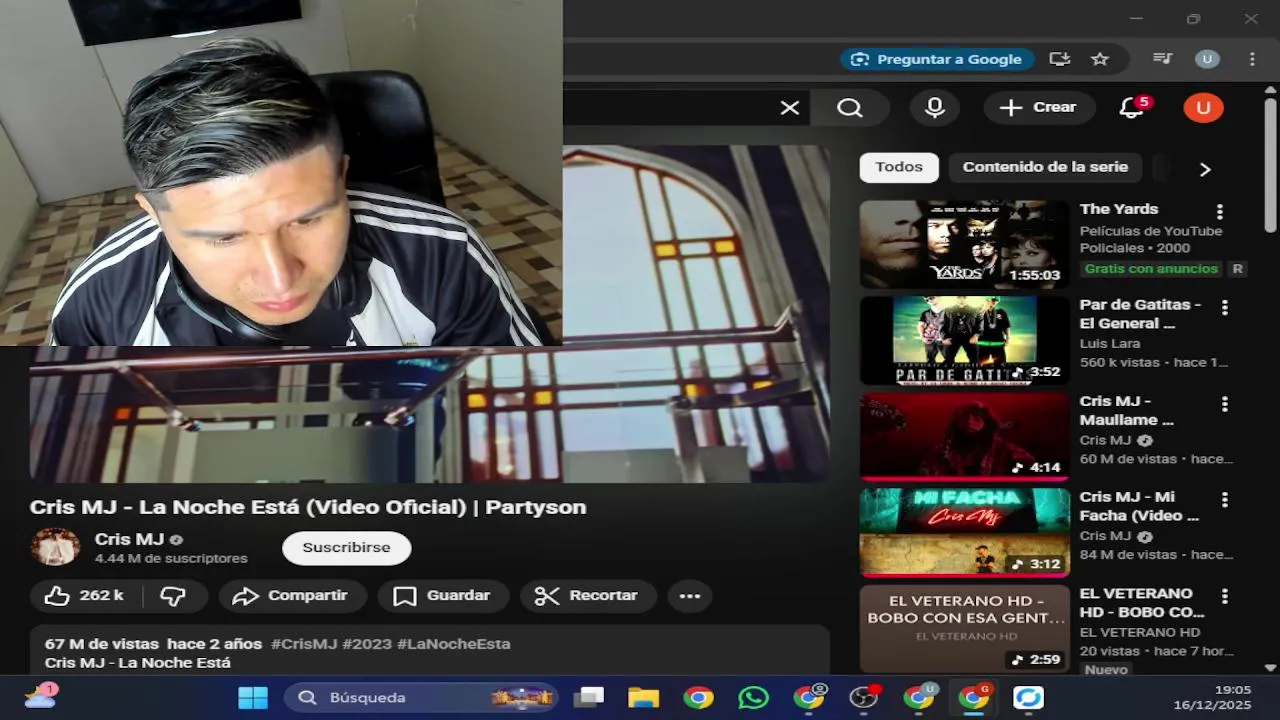Image resolution: width=1280 pixels, height=720 pixels.
Task: Open File Explorer from the taskbar
Action: tap(644, 698)
